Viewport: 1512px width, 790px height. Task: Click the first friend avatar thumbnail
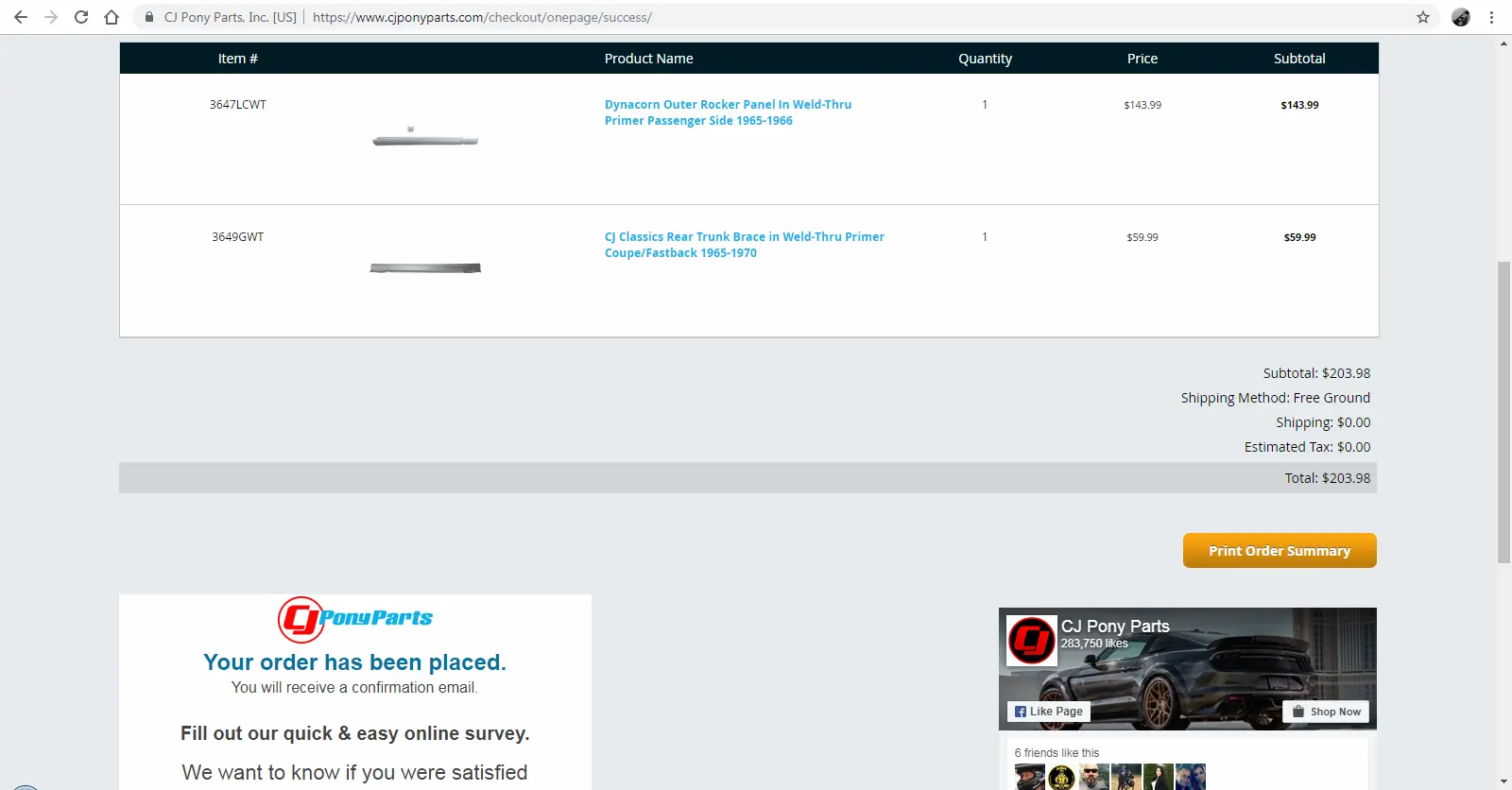(x=1030, y=777)
